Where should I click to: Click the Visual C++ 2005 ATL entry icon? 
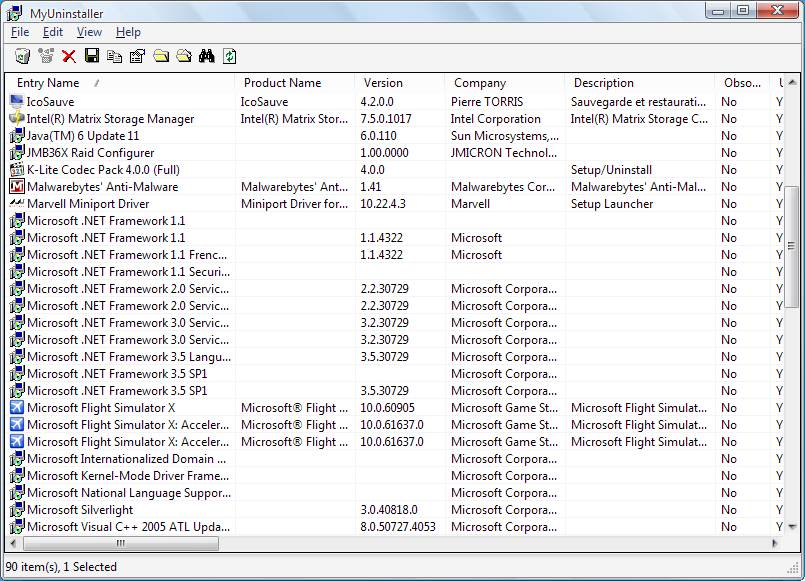(17, 526)
